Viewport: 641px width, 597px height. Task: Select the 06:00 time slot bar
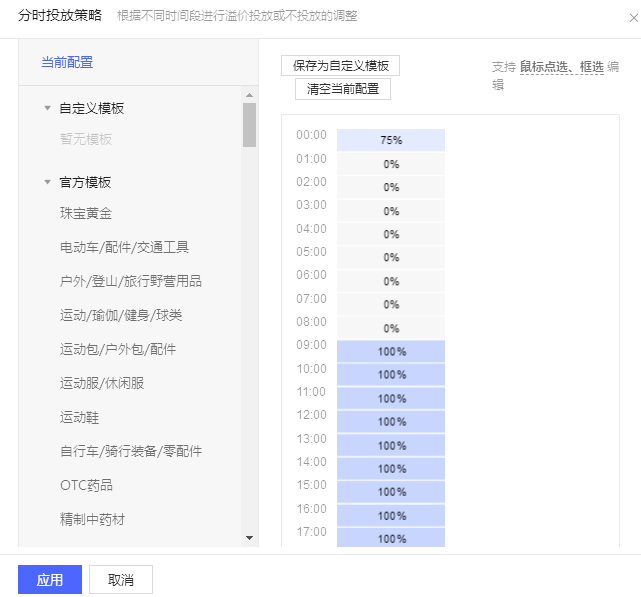point(391,281)
